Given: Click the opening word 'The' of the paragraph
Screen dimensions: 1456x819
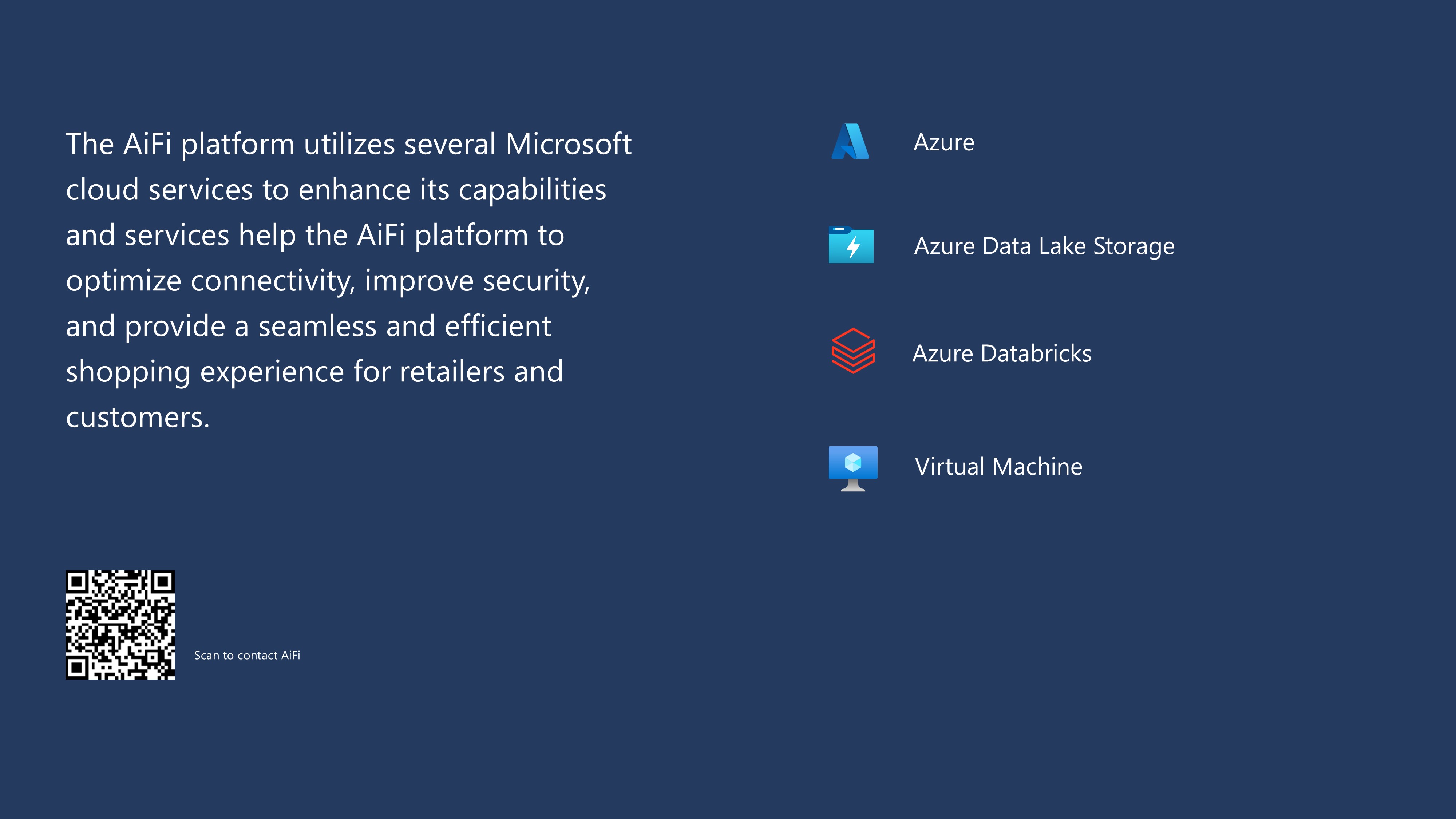Looking at the screenshot, I should pos(90,144).
